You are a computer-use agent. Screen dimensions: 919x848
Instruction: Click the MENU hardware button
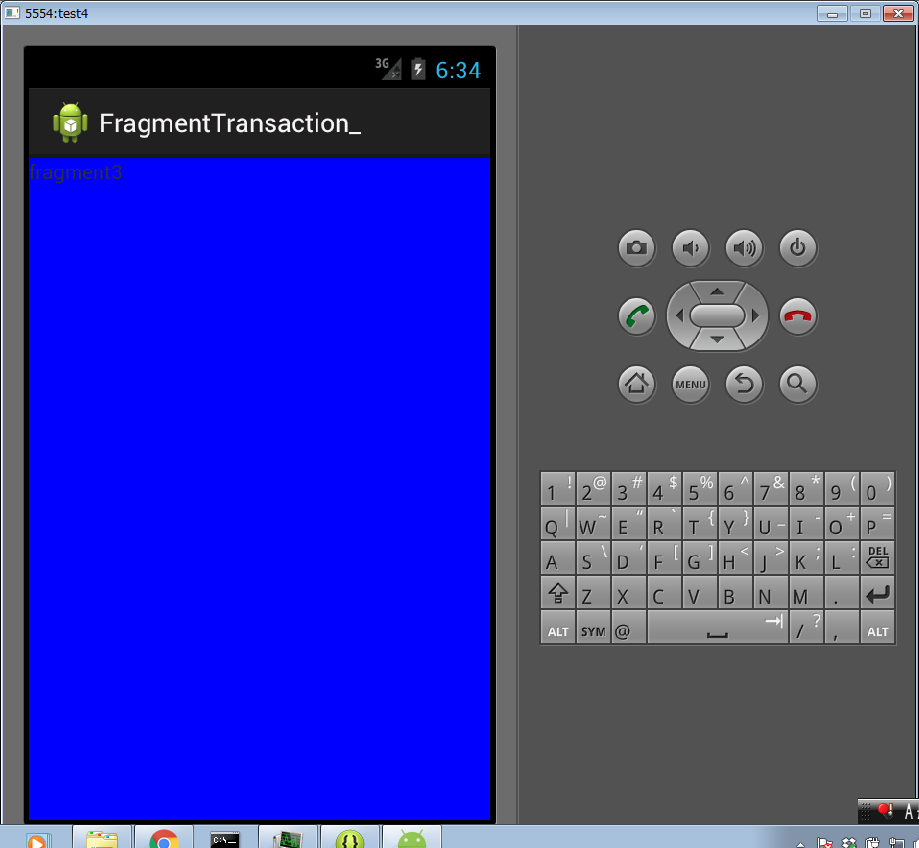click(x=690, y=384)
